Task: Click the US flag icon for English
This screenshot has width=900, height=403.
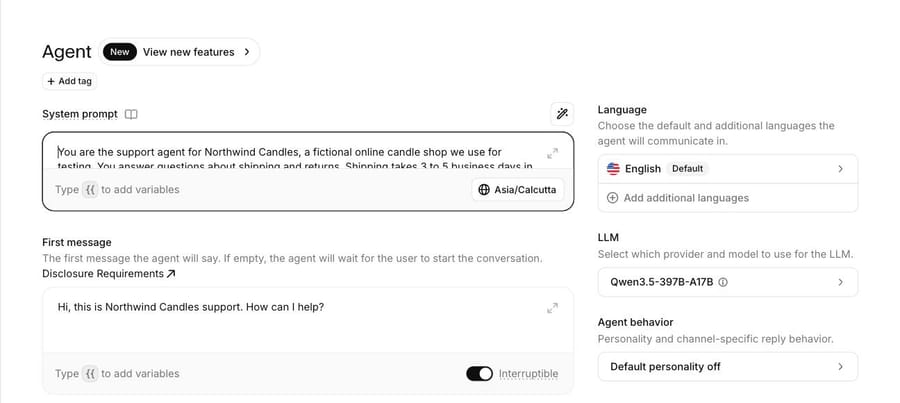Action: (x=613, y=169)
